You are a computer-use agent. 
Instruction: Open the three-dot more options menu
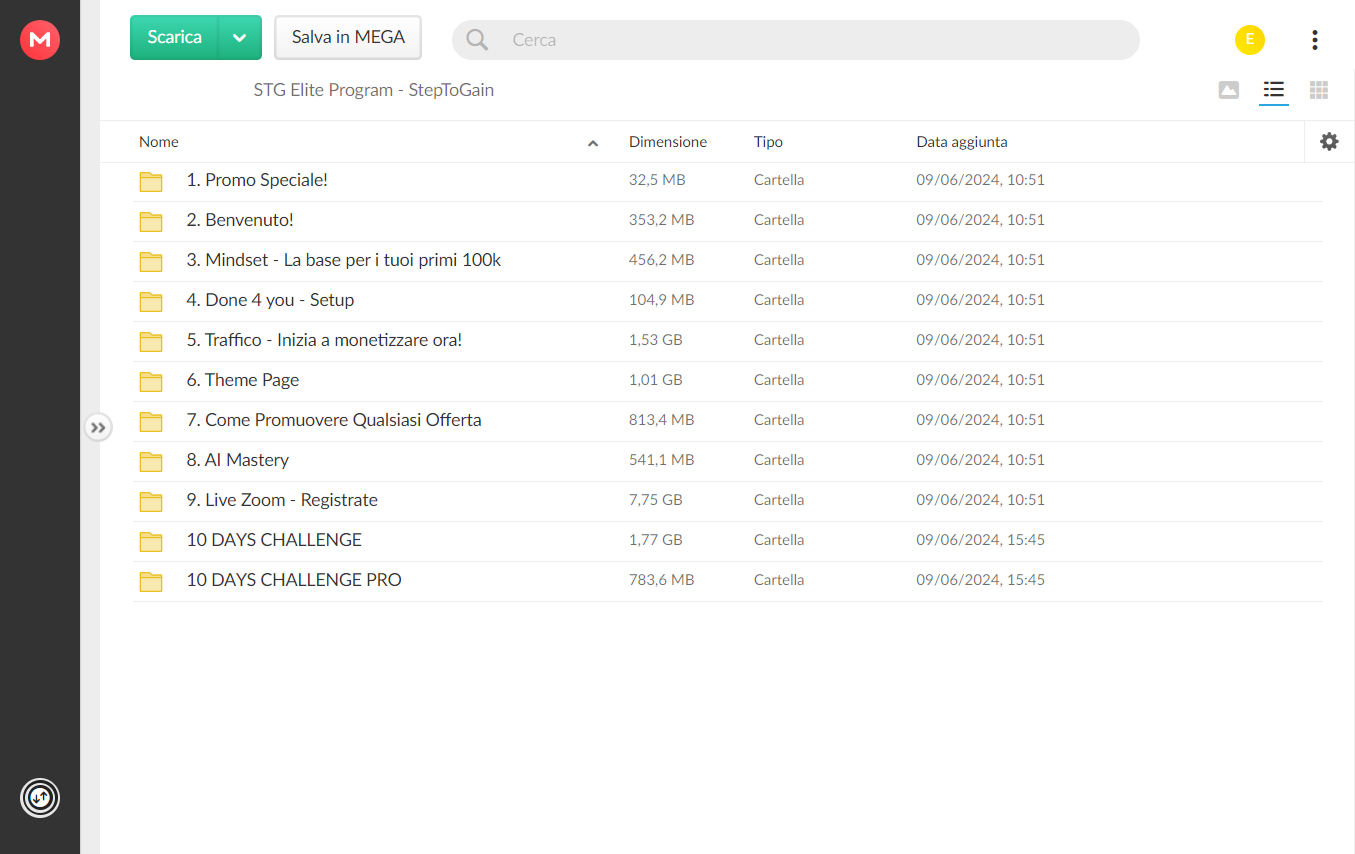pyautogui.click(x=1314, y=40)
